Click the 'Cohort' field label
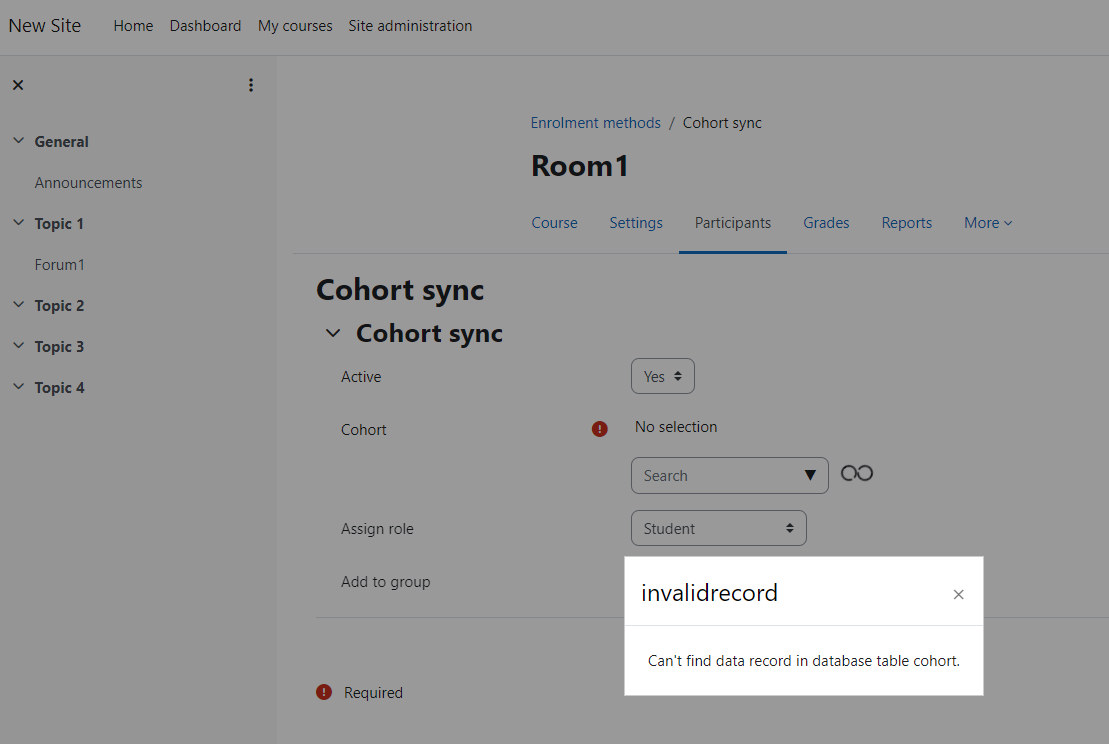 tap(364, 430)
